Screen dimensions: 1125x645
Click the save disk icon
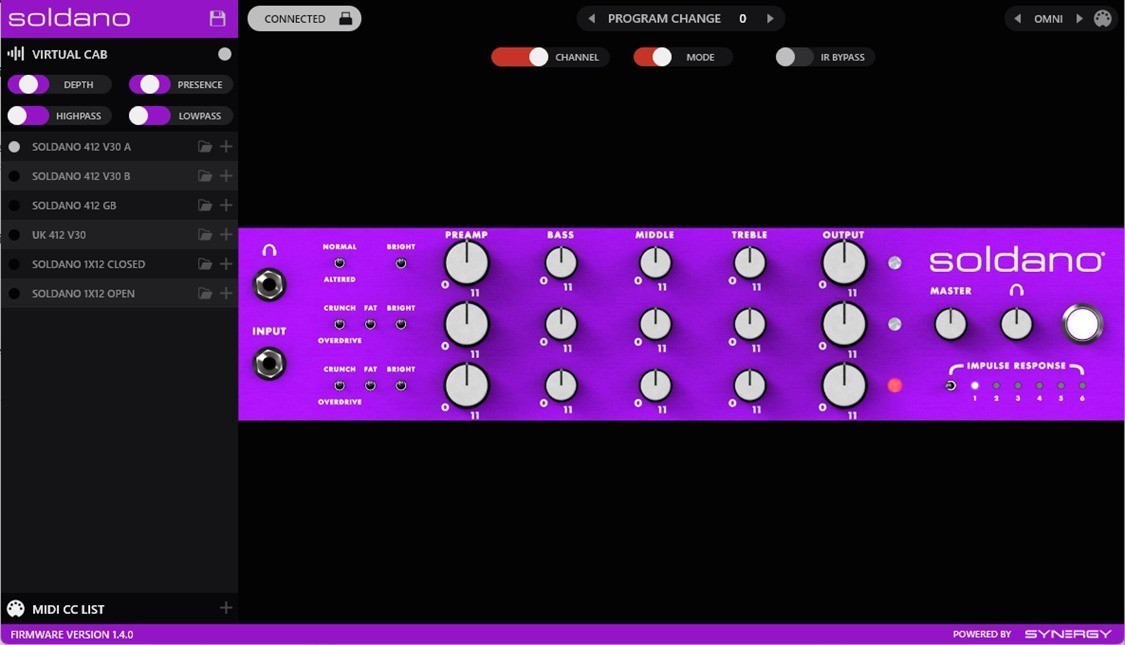click(x=217, y=18)
